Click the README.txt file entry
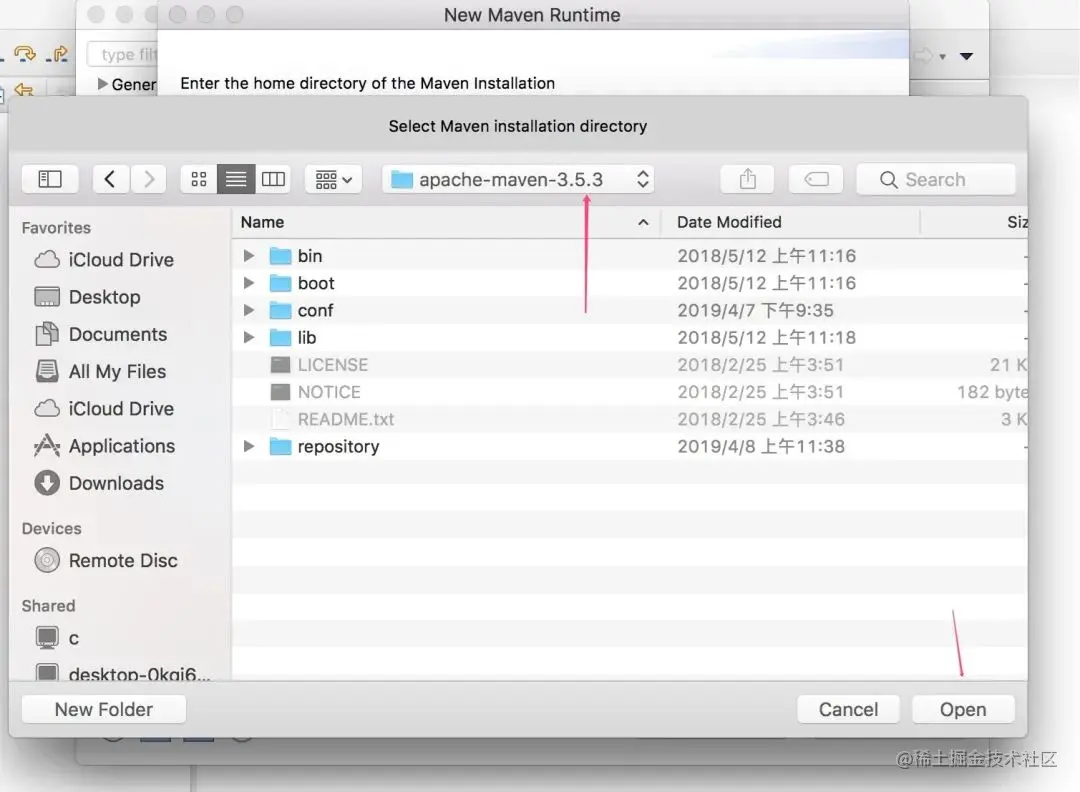Image resolution: width=1080 pixels, height=792 pixels. [x=346, y=419]
